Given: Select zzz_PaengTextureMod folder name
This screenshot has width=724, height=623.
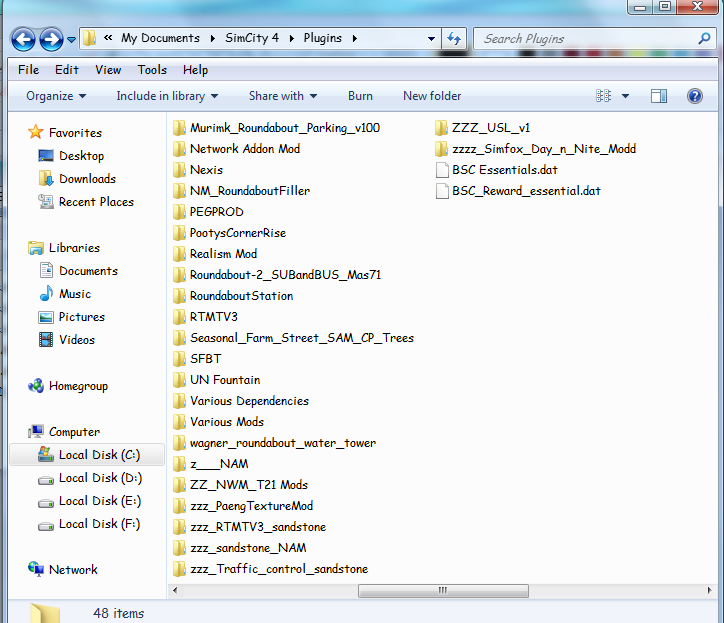Looking at the screenshot, I should 252,506.
